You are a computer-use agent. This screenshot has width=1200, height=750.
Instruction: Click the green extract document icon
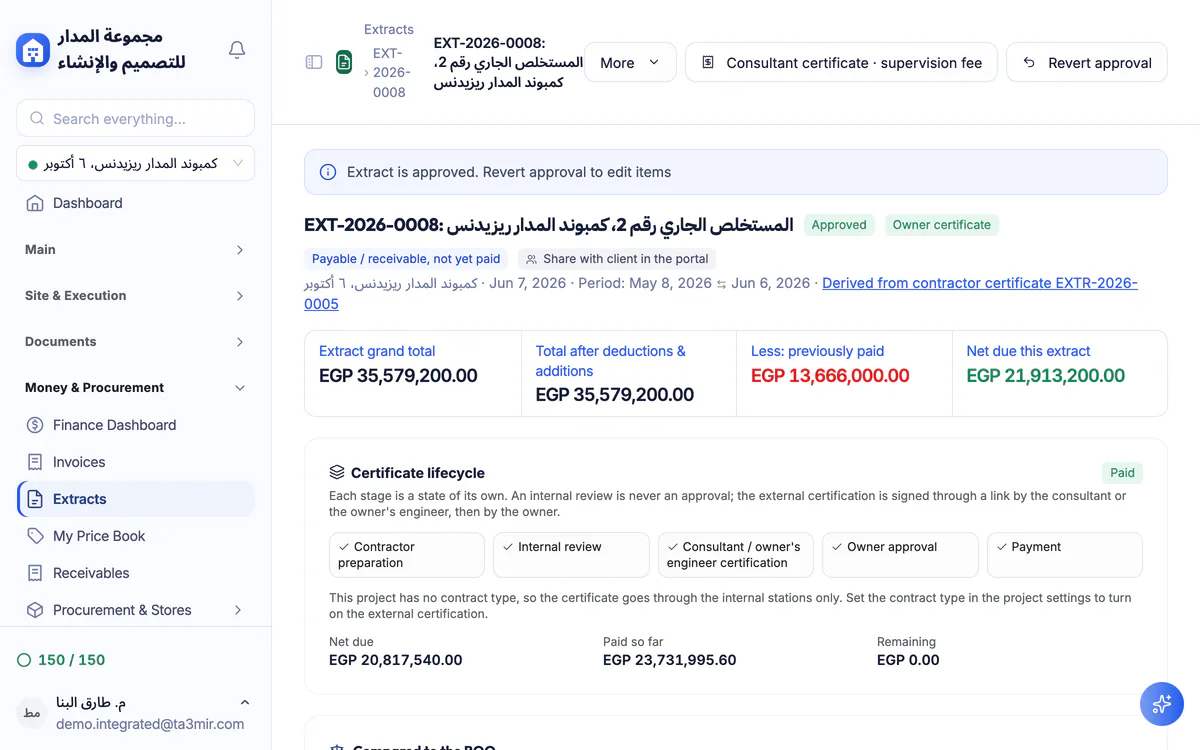(344, 62)
